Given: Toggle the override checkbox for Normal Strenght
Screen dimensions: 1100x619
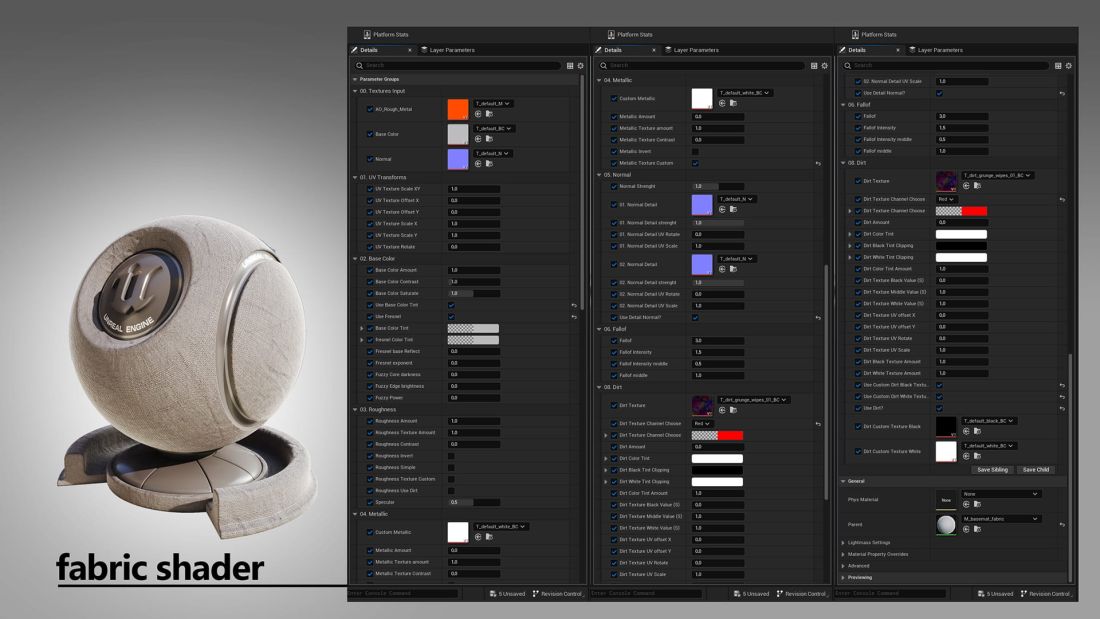Looking at the screenshot, I should point(615,186).
